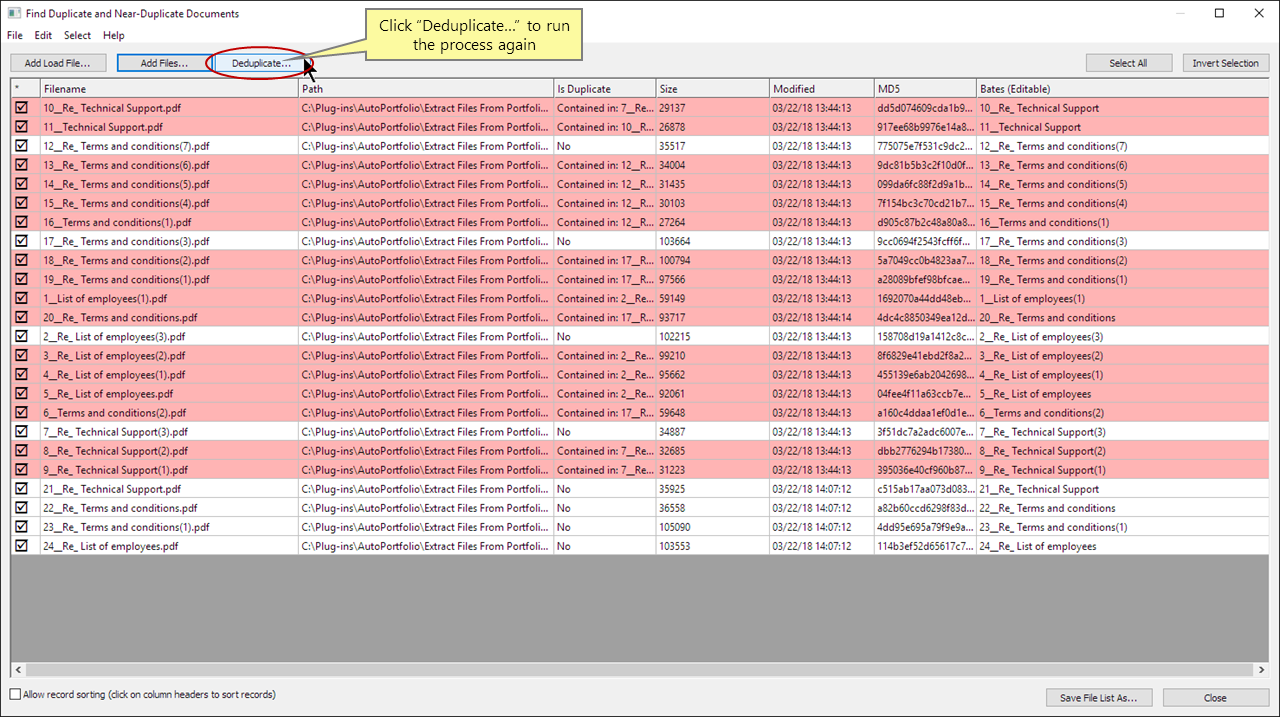Click the circled "Deduplicate..." button
This screenshot has height=720, width=1280.
pos(262,62)
